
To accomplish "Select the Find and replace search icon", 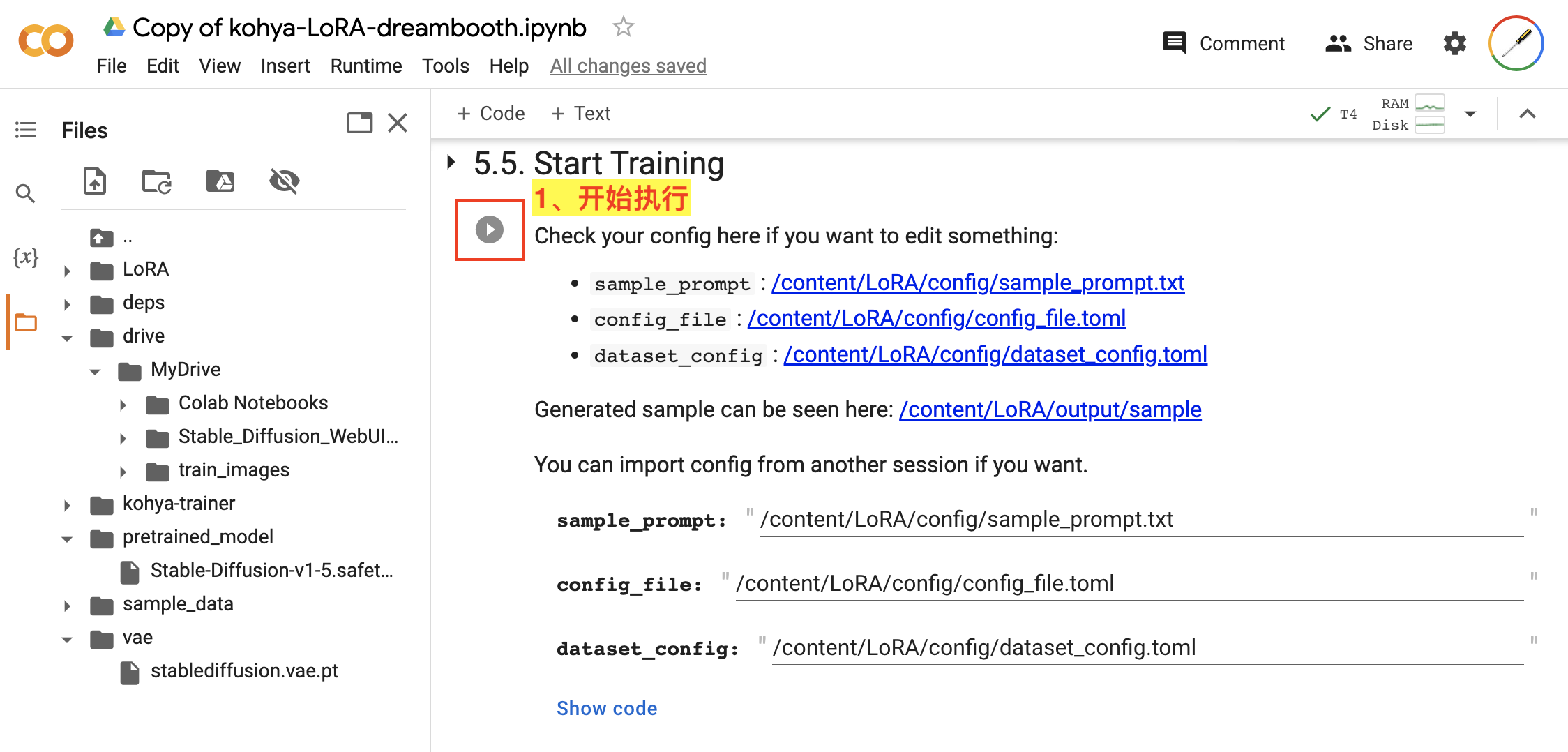I will tap(25, 193).
